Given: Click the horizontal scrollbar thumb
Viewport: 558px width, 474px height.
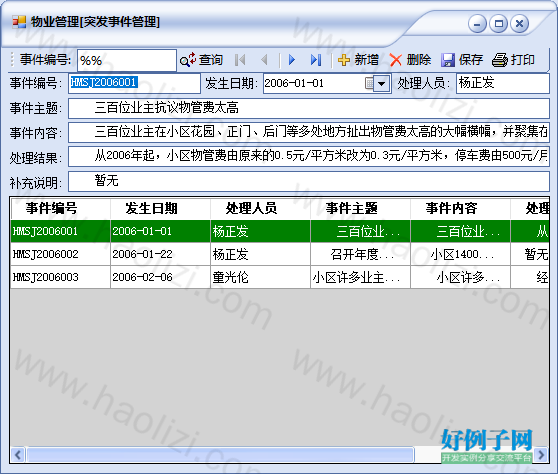Looking at the screenshot, I should point(220,455).
